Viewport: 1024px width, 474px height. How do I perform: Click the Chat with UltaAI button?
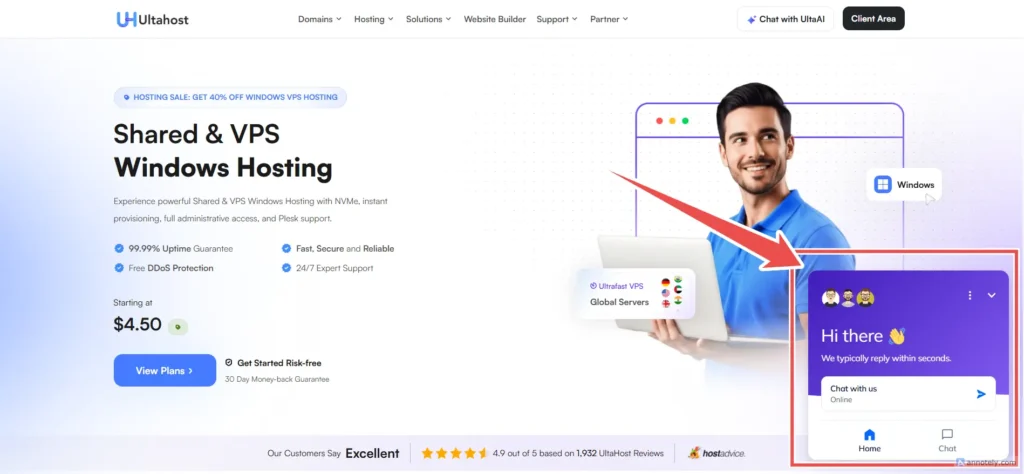(786, 19)
